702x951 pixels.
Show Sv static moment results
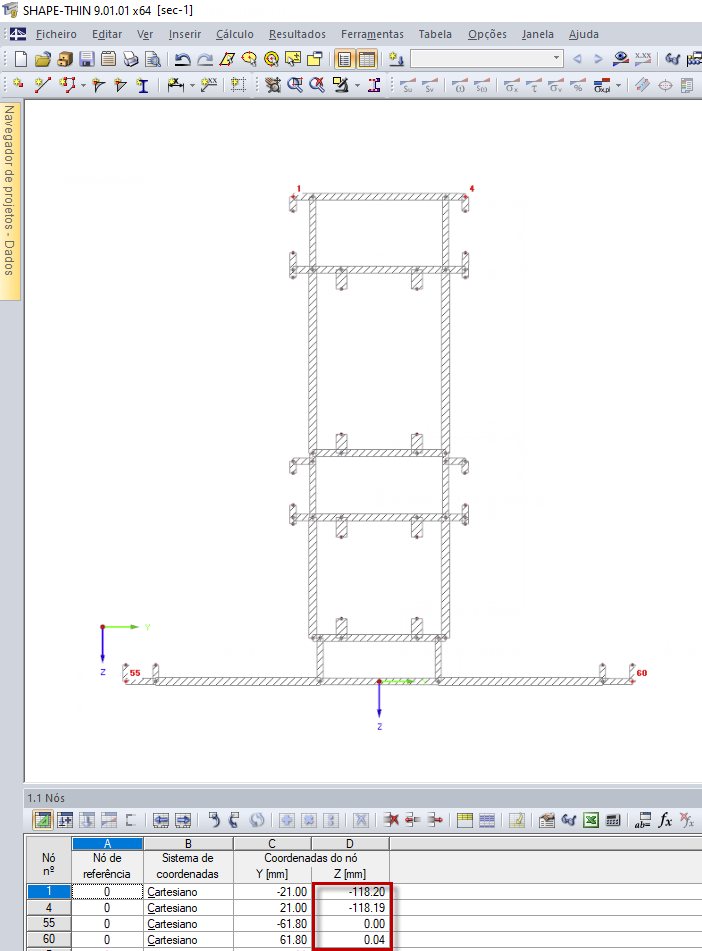click(x=430, y=85)
